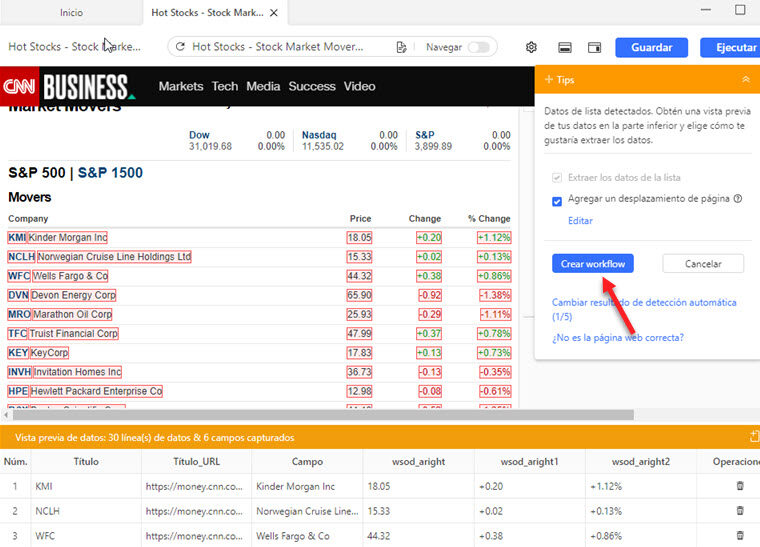Toggle the Navegar switch
This screenshot has height=547, width=760.
coord(480,47)
